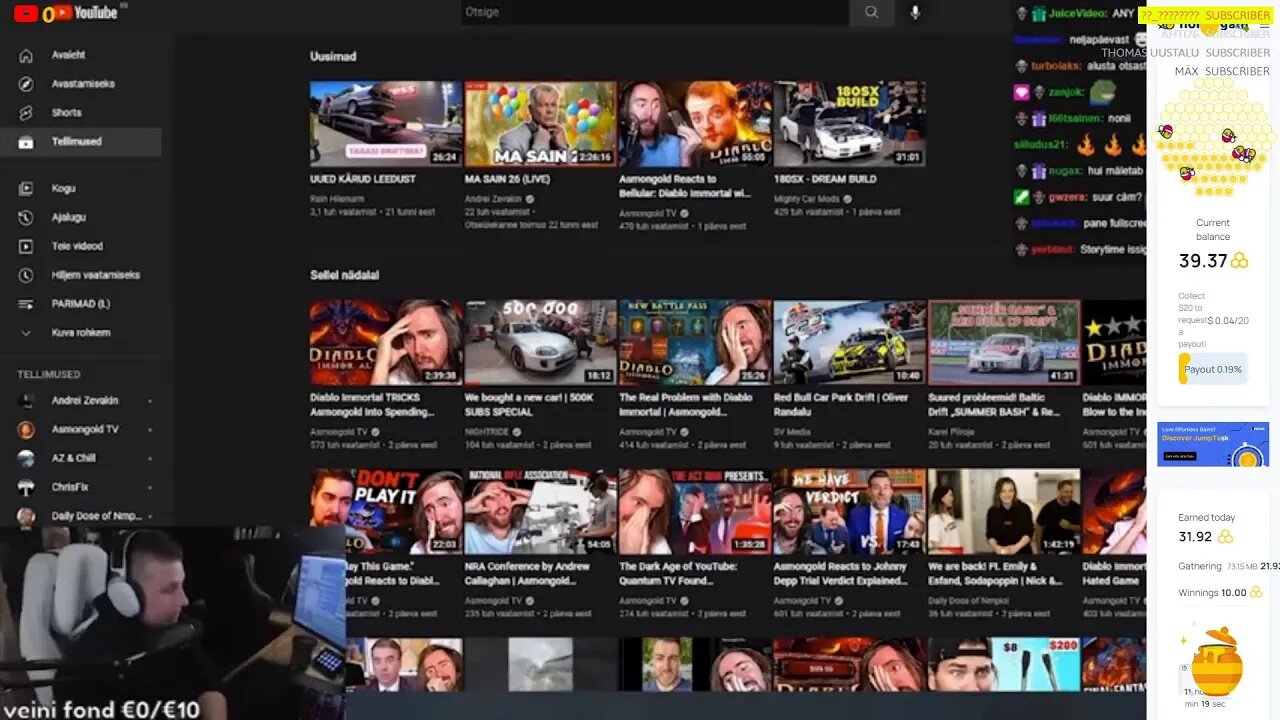Select the Shorts icon in sidebar
The height and width of the screenshot is (720, 1280).
coord(26,113)
